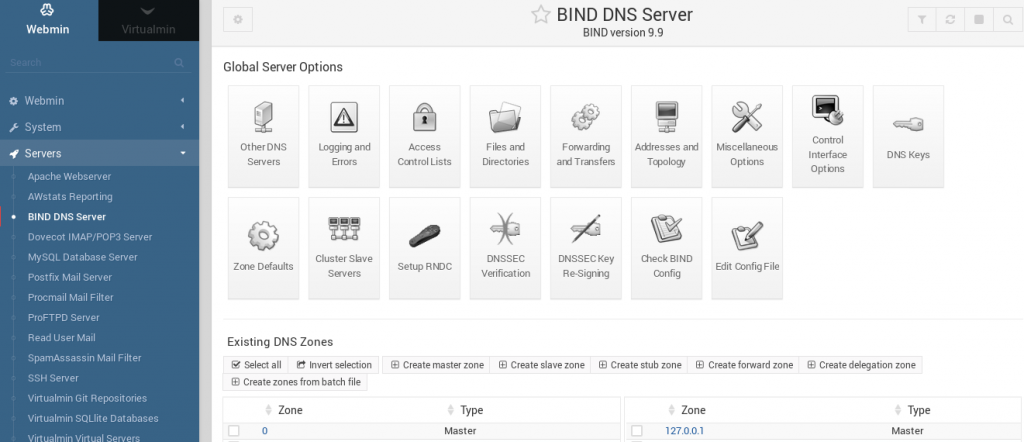Screen dimensions: 1024x442
Task: Open Apache Webserver in sidebar
Action: [x=69, y=176]
